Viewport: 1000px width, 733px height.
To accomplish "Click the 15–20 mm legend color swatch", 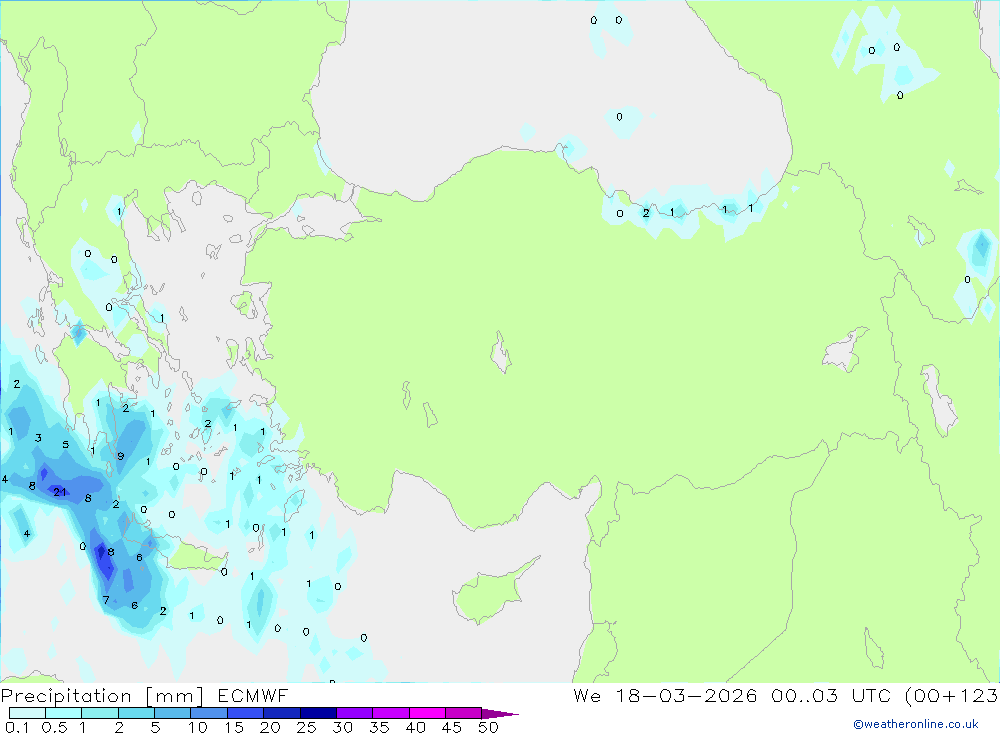I will coord(246,713).
